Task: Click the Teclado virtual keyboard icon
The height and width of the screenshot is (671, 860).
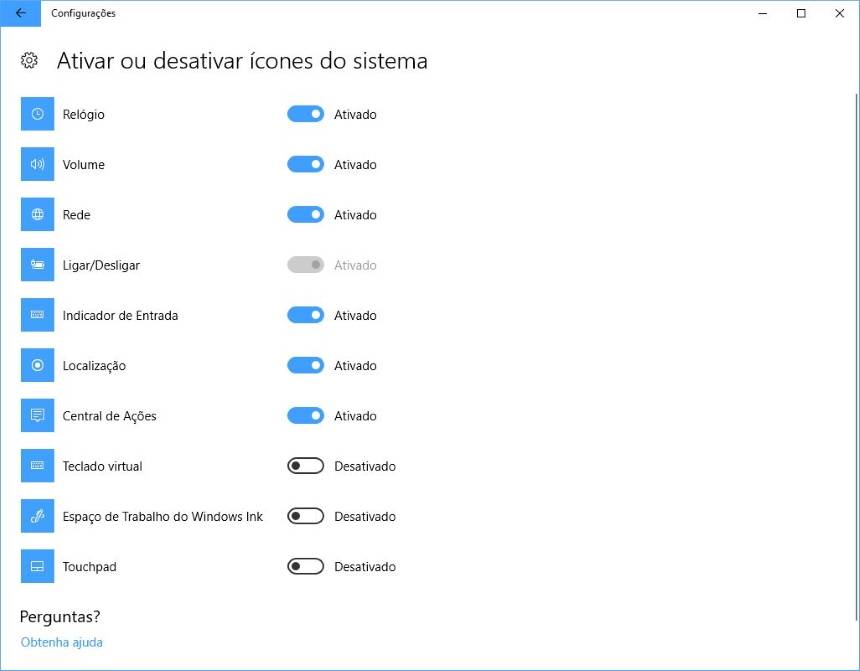Action: click(36, 465)
